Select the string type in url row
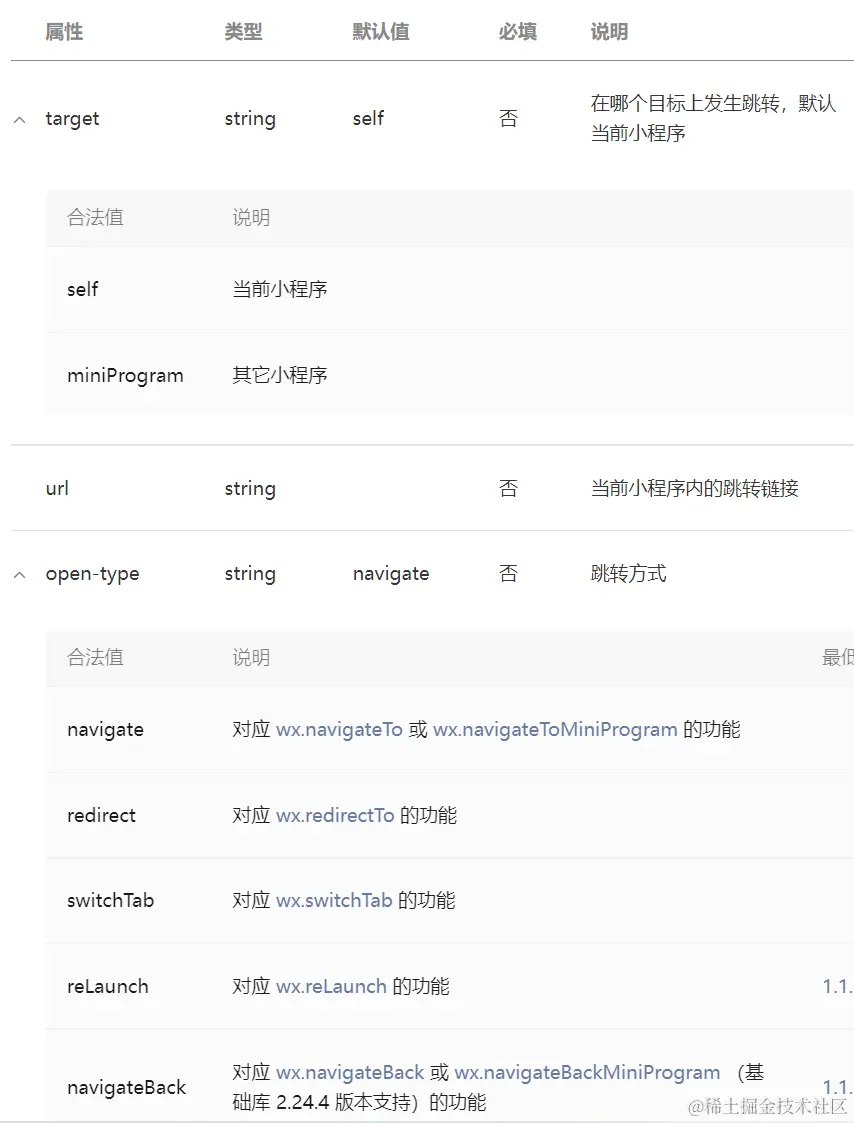The image size is (854, 1123). [250, 488]
